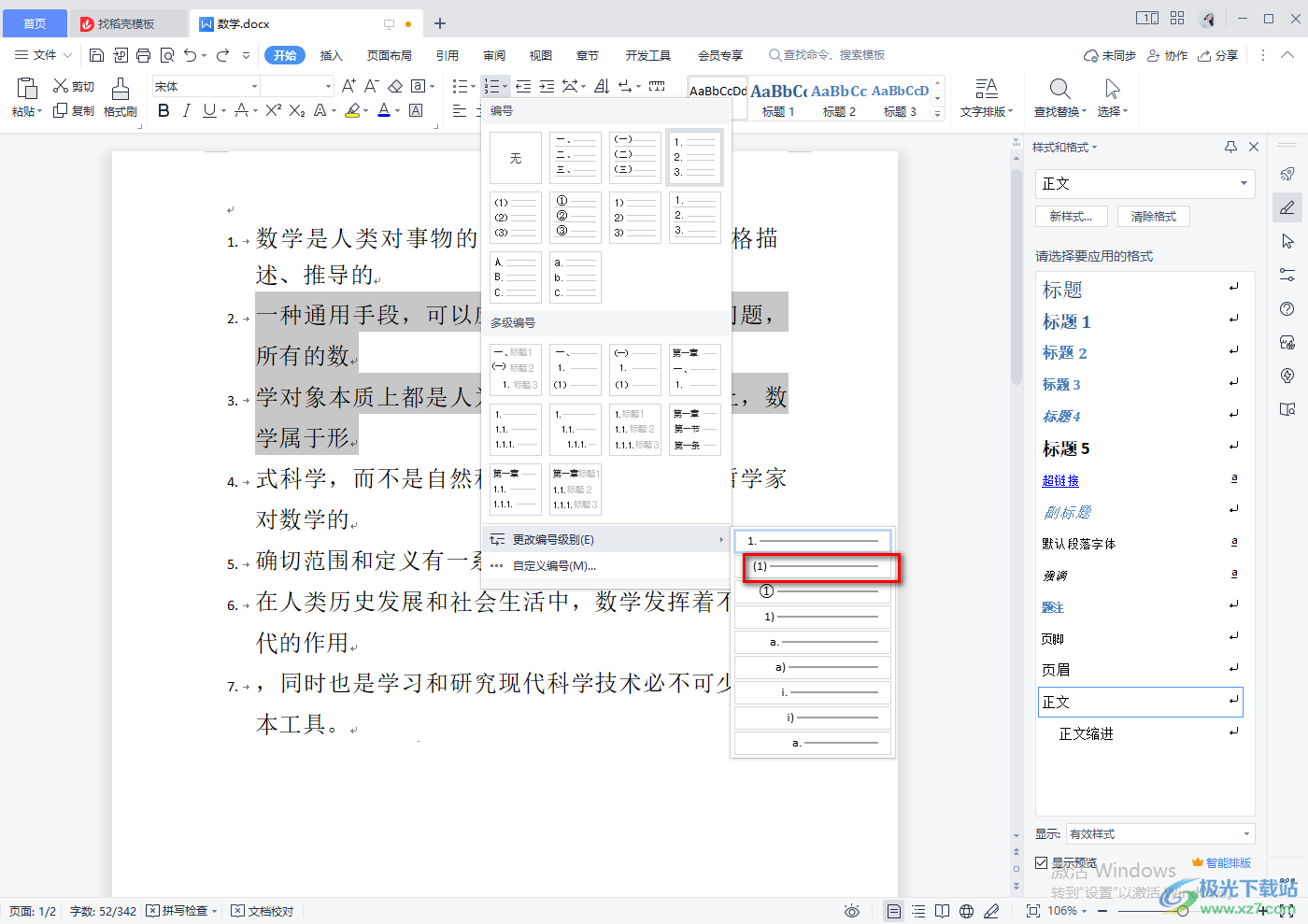This screenshot has height=924, width=1308.
Task: Click the Cut scissors button
Action: (73, 86)
